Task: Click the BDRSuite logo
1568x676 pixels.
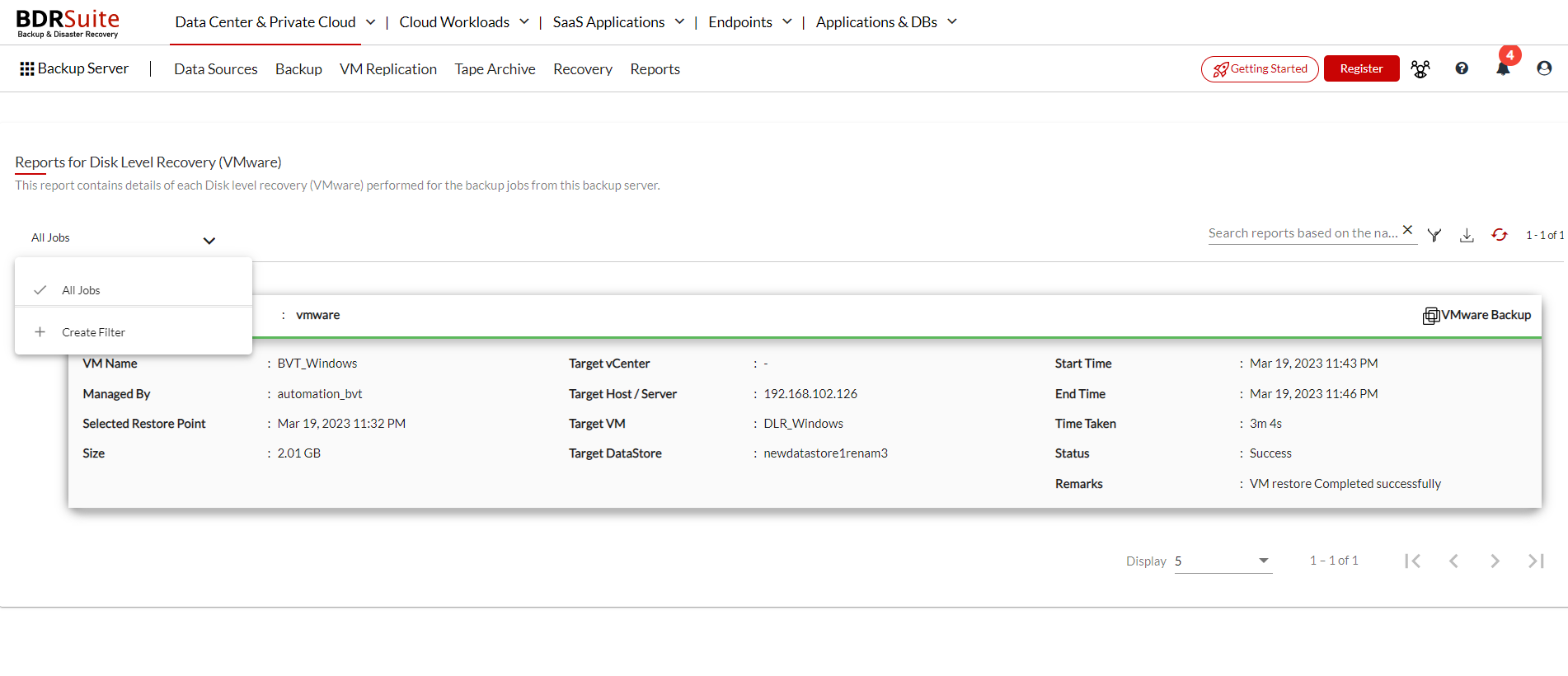Action: pos(68,23)
